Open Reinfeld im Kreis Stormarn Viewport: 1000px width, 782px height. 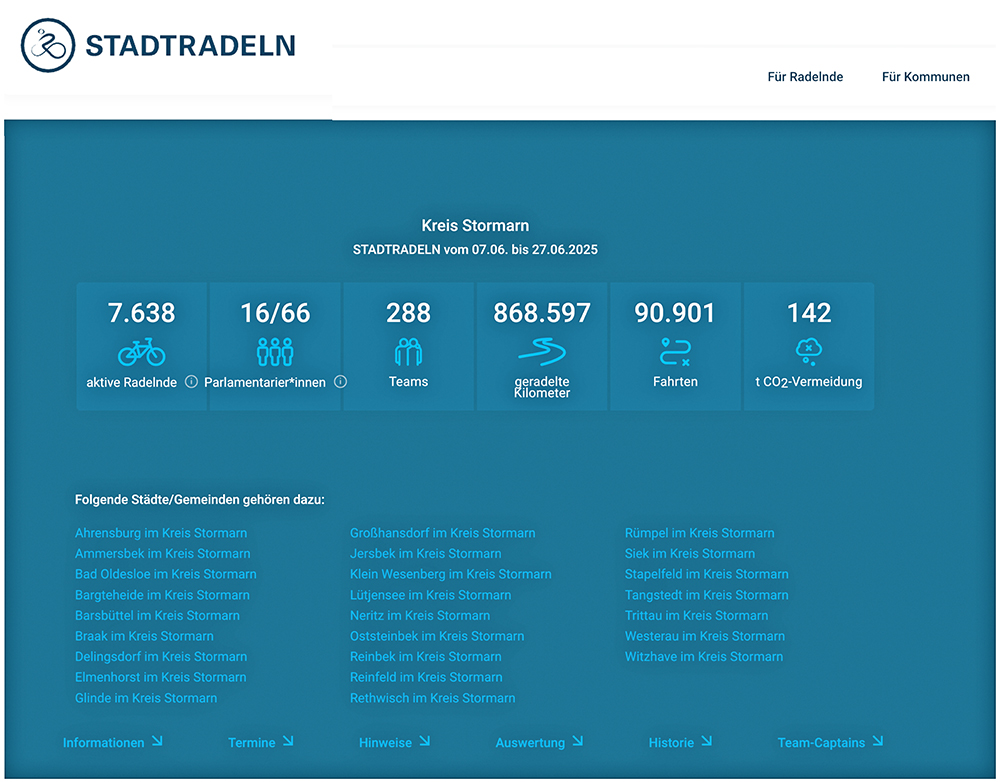426,677
